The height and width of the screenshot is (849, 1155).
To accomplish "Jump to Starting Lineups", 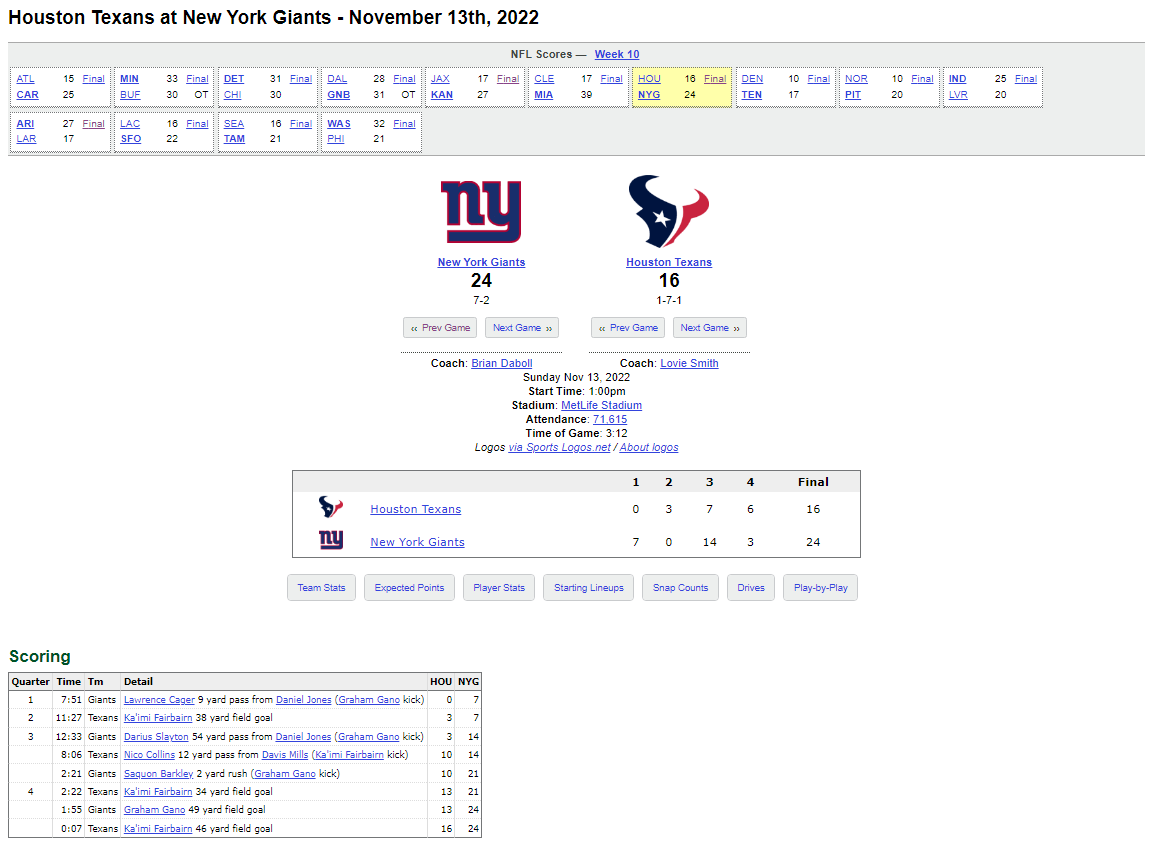I will [589, 588].
